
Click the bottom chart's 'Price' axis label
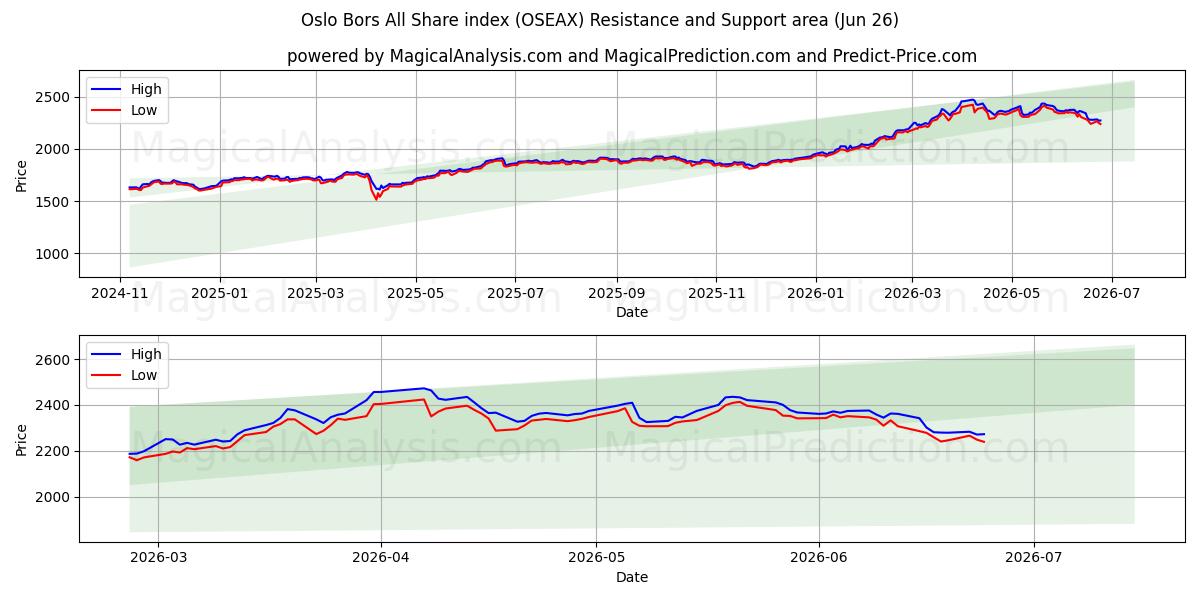tap(22, 438)
